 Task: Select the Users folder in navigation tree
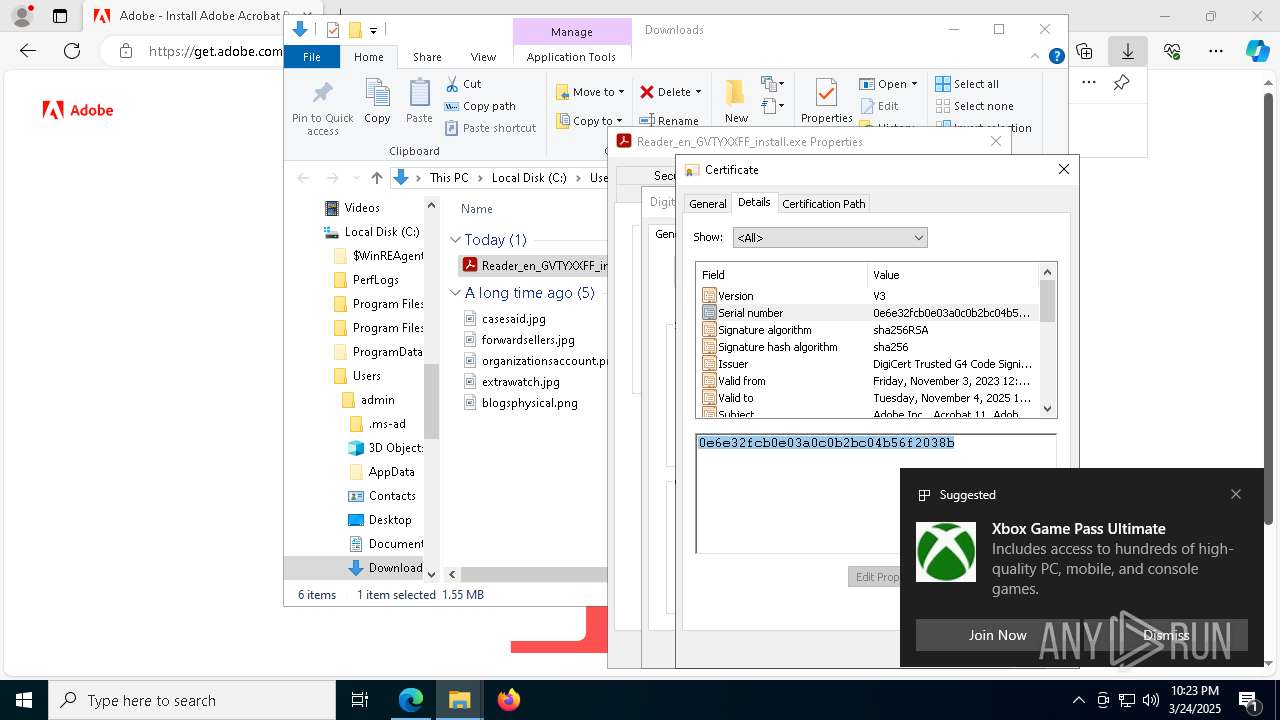click(366, 376)
